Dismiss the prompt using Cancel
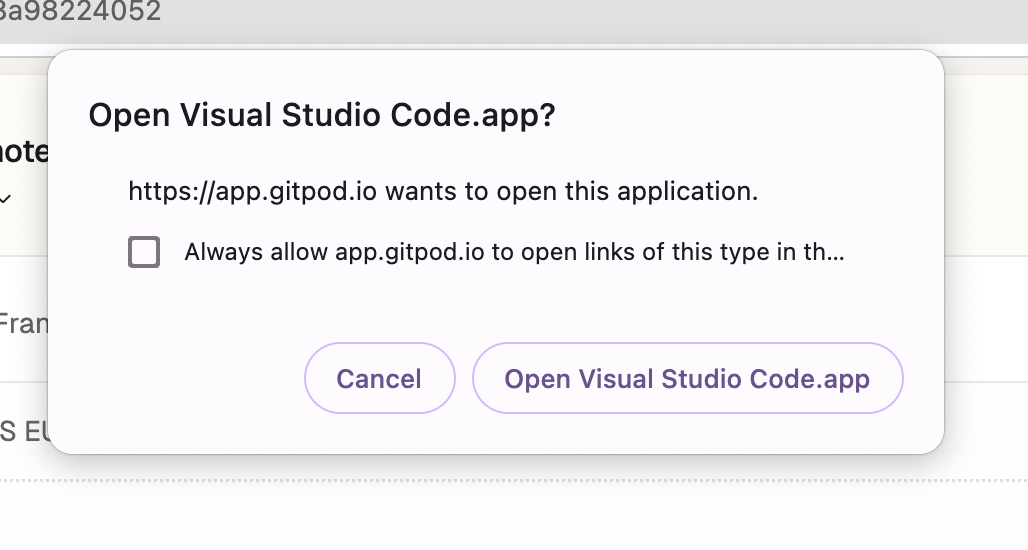This screenshot has height=550, width=1028. 380,378
